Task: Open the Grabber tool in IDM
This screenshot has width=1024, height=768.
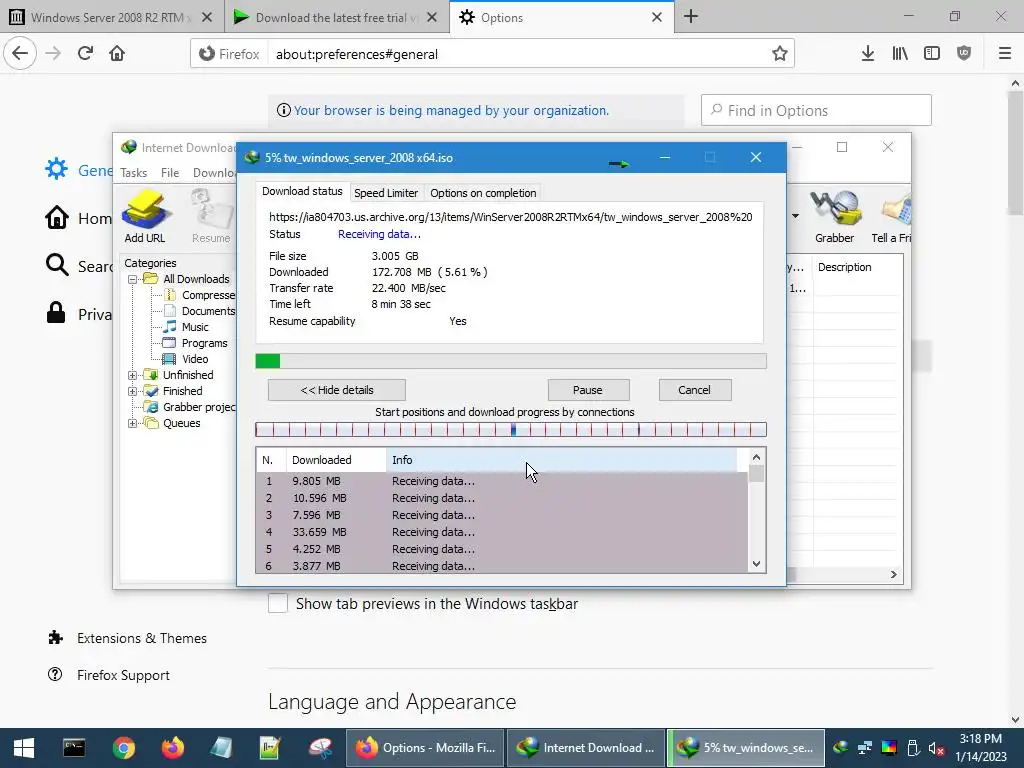Action: (x=835, y=216)
